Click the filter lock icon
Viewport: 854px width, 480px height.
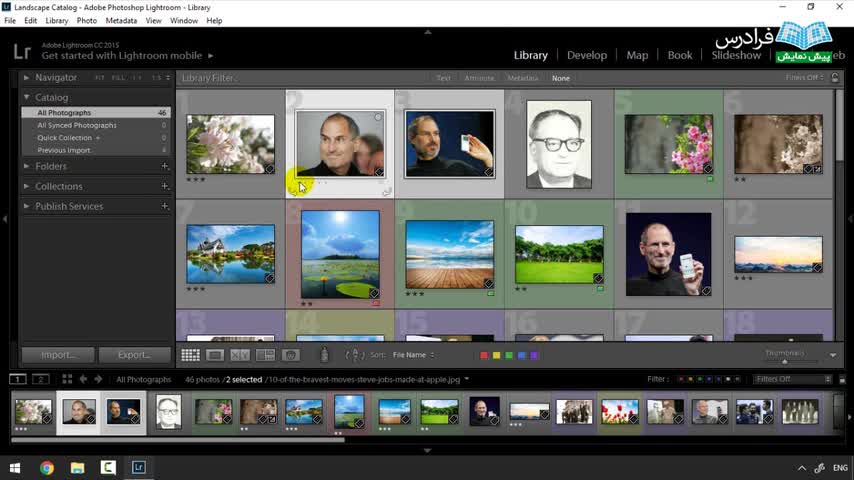(835, 78)
